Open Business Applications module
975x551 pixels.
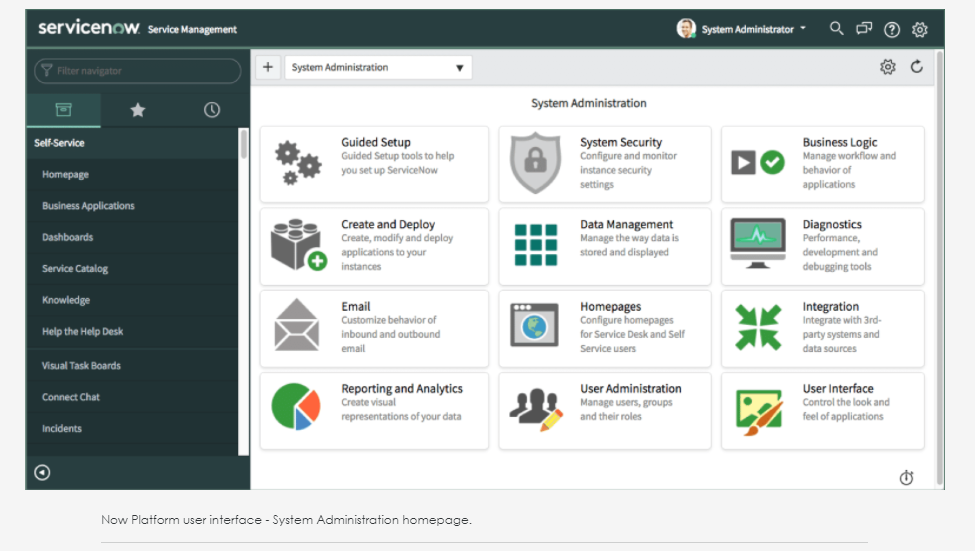tap(88, 206)
